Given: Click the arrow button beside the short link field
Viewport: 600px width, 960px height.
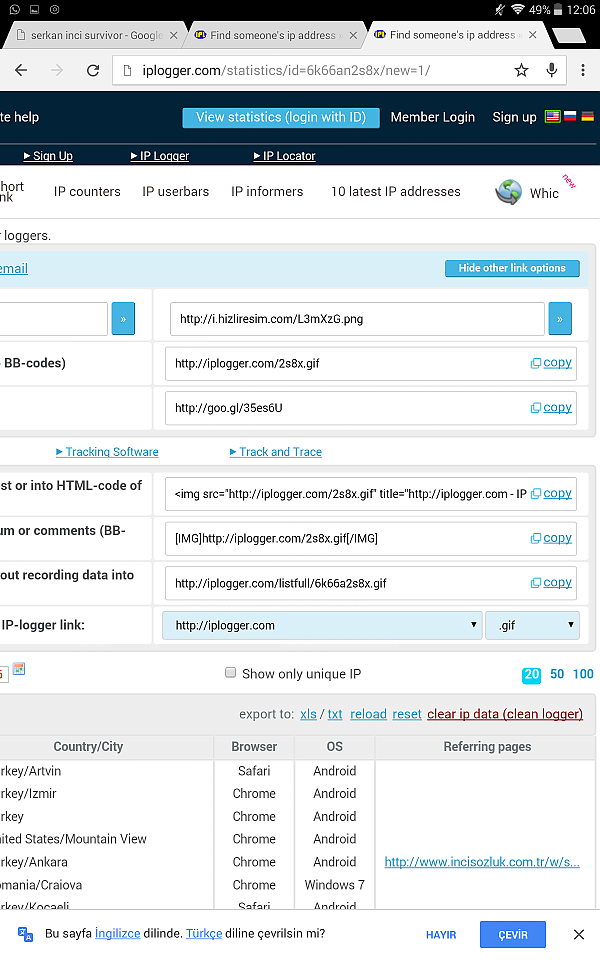Looking at the screenshot, I should click(x=123, y=318).
